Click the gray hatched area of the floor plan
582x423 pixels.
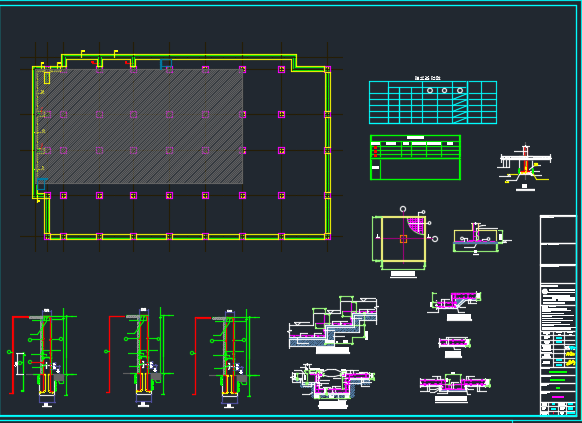[x=139, y=126]
